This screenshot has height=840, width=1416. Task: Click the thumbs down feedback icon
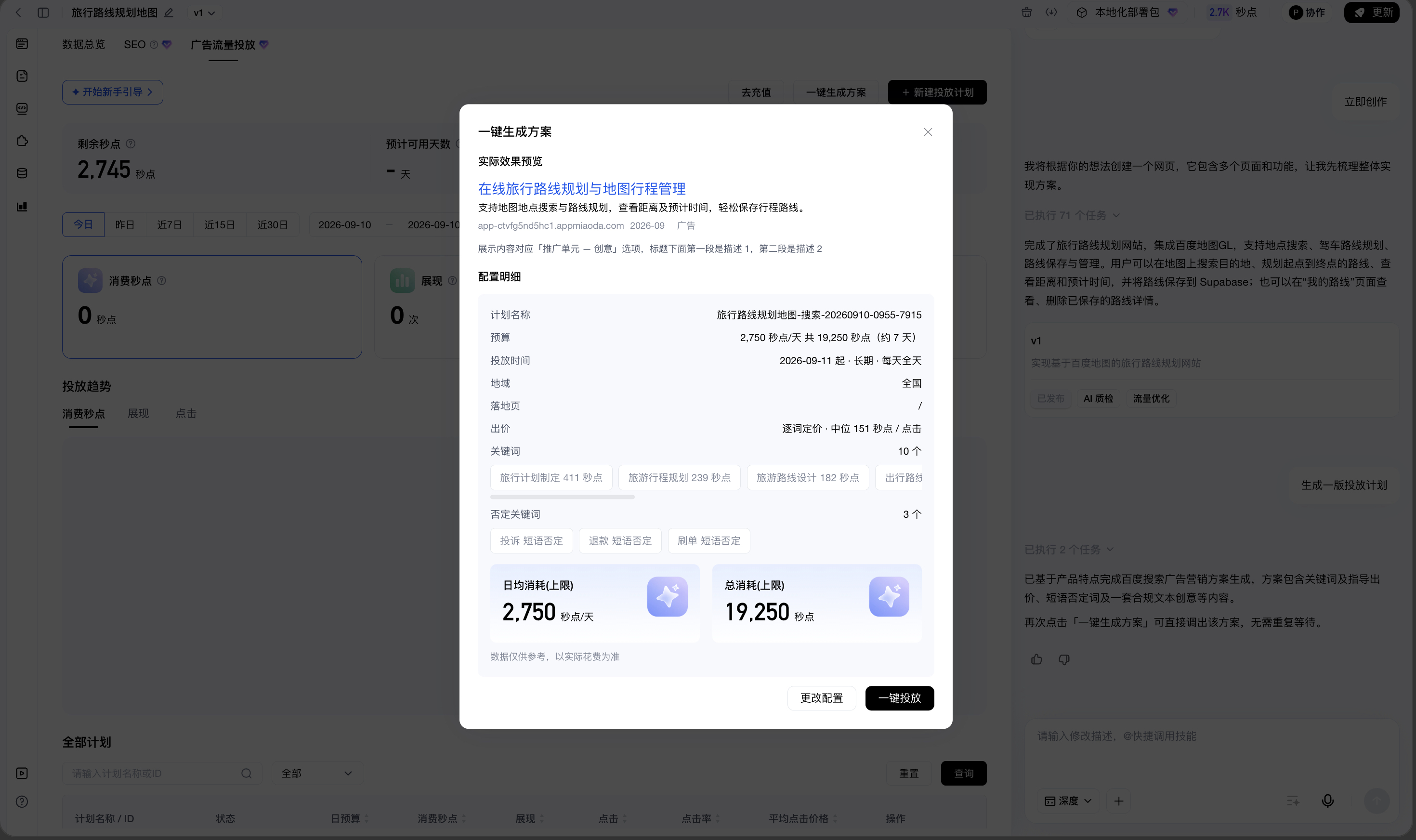pyautogui.click(x=1064, y=659)
